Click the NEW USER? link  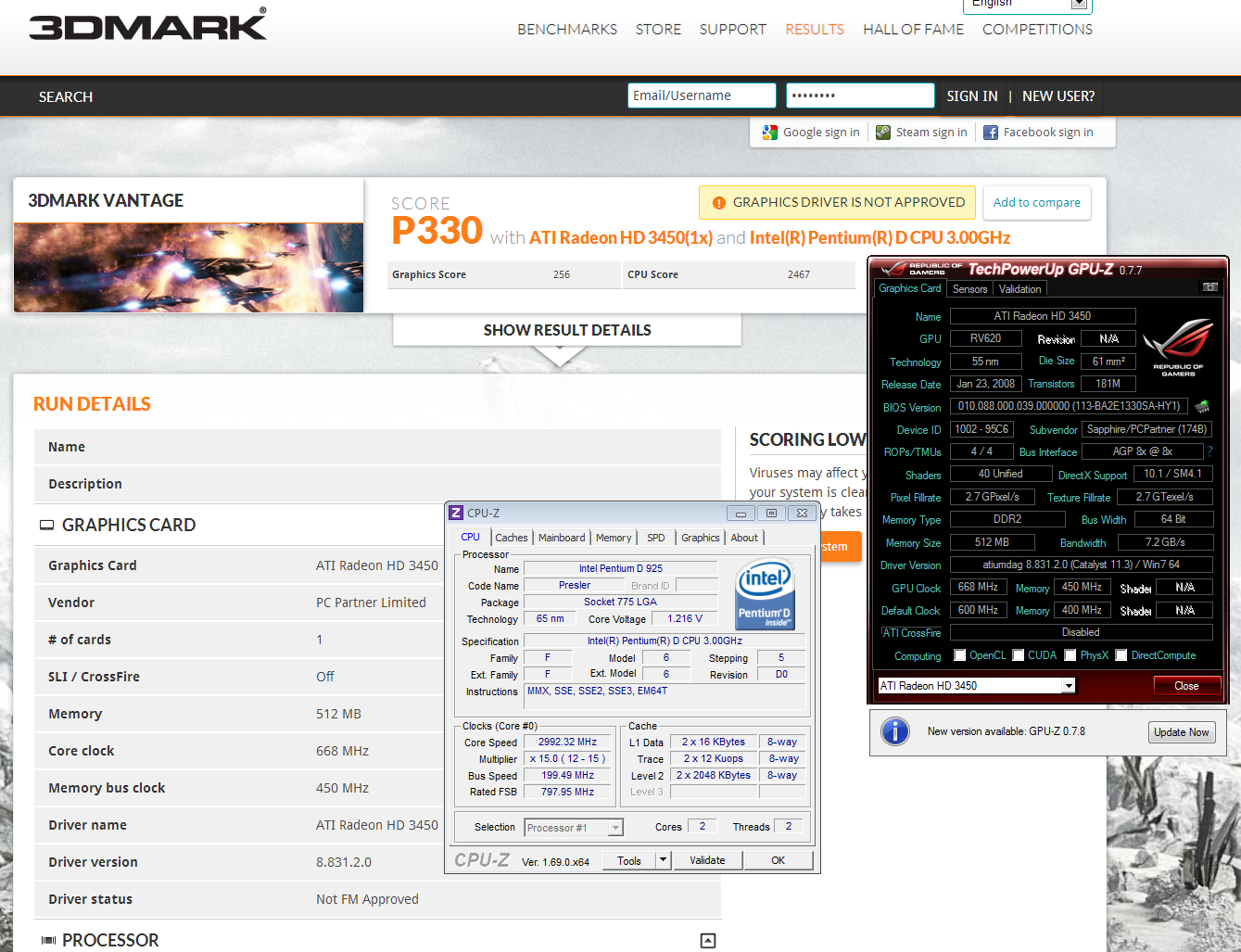[1058, 96]
